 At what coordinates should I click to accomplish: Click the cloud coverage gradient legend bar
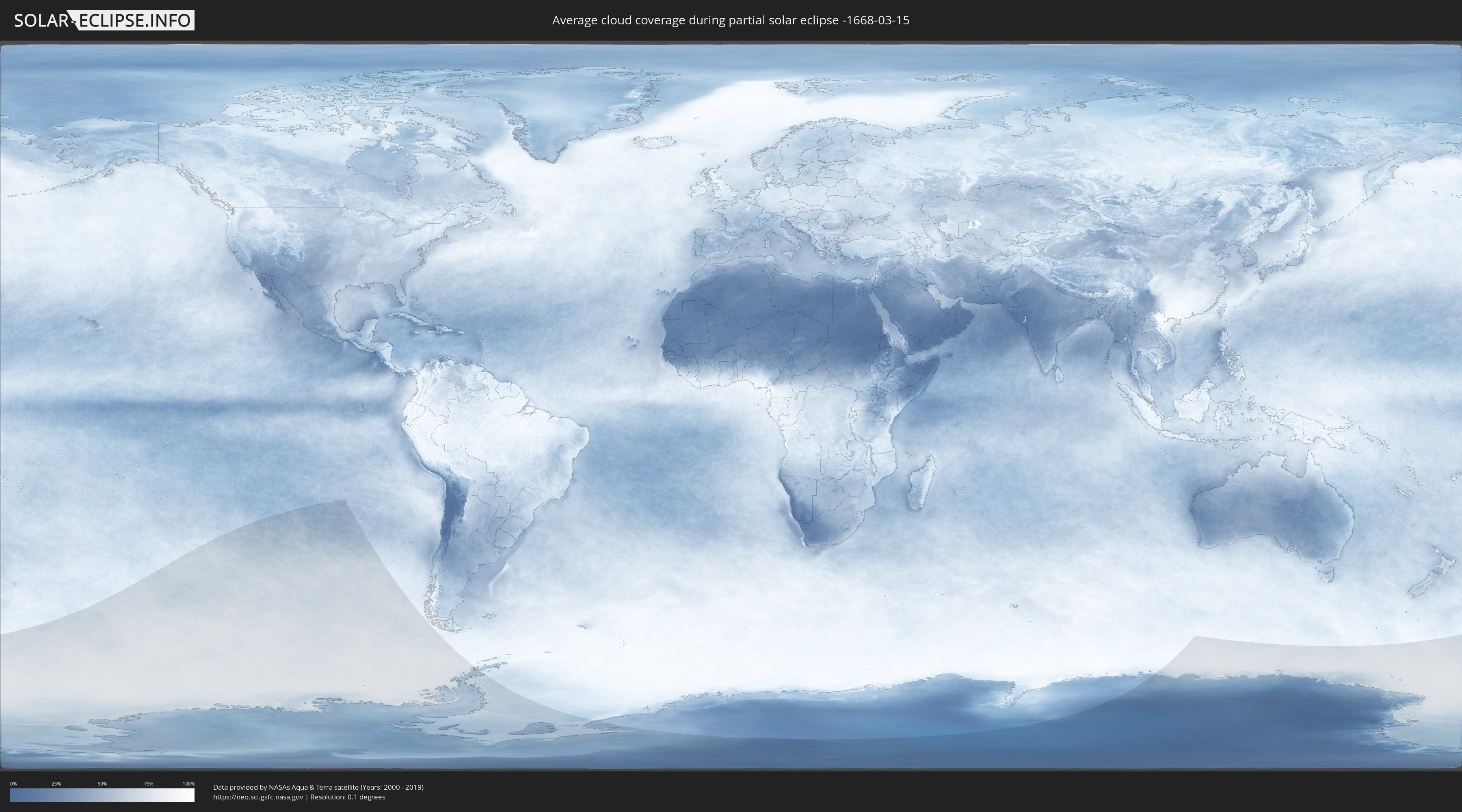pos(102,795)
